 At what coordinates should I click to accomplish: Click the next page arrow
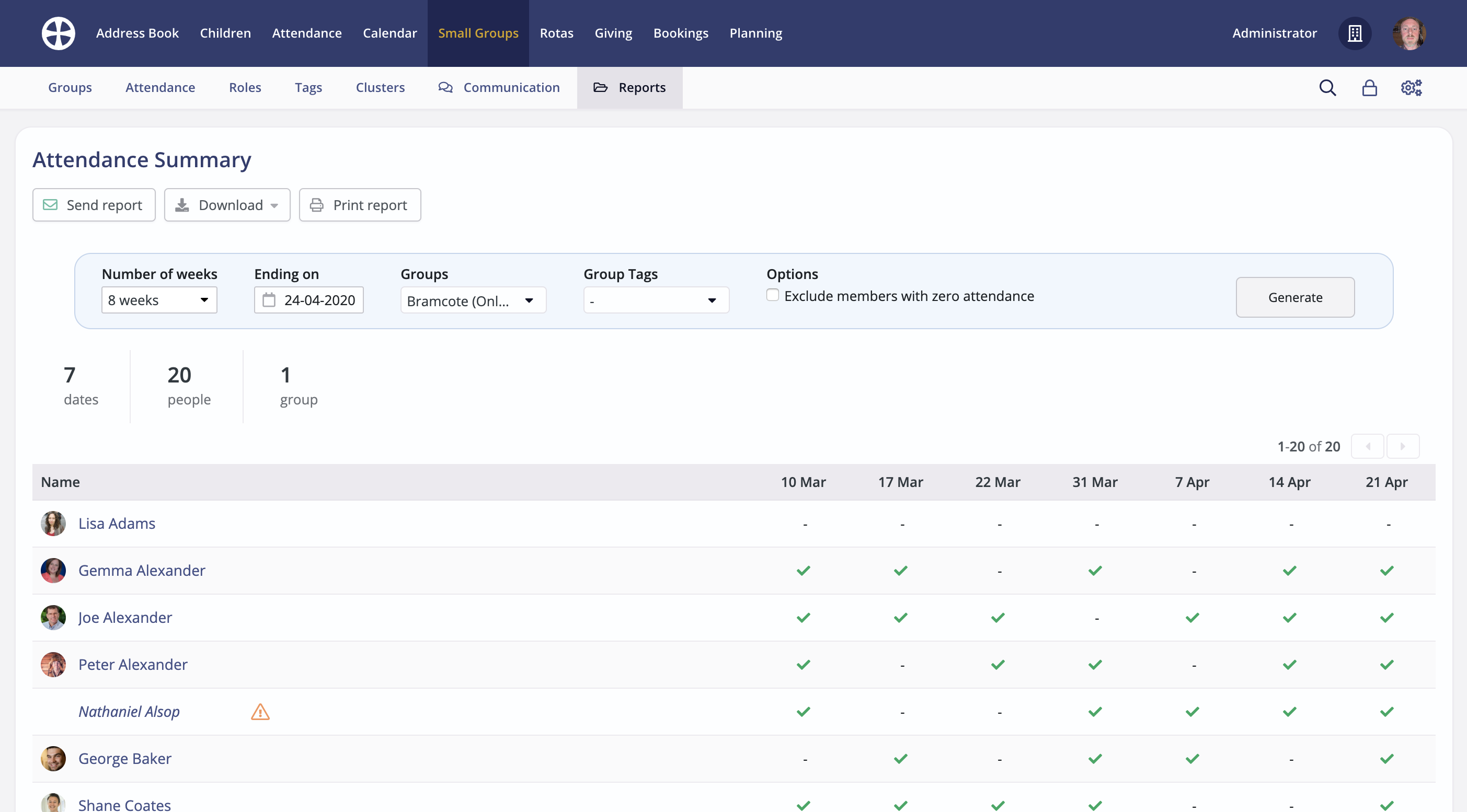point(1403,447)
